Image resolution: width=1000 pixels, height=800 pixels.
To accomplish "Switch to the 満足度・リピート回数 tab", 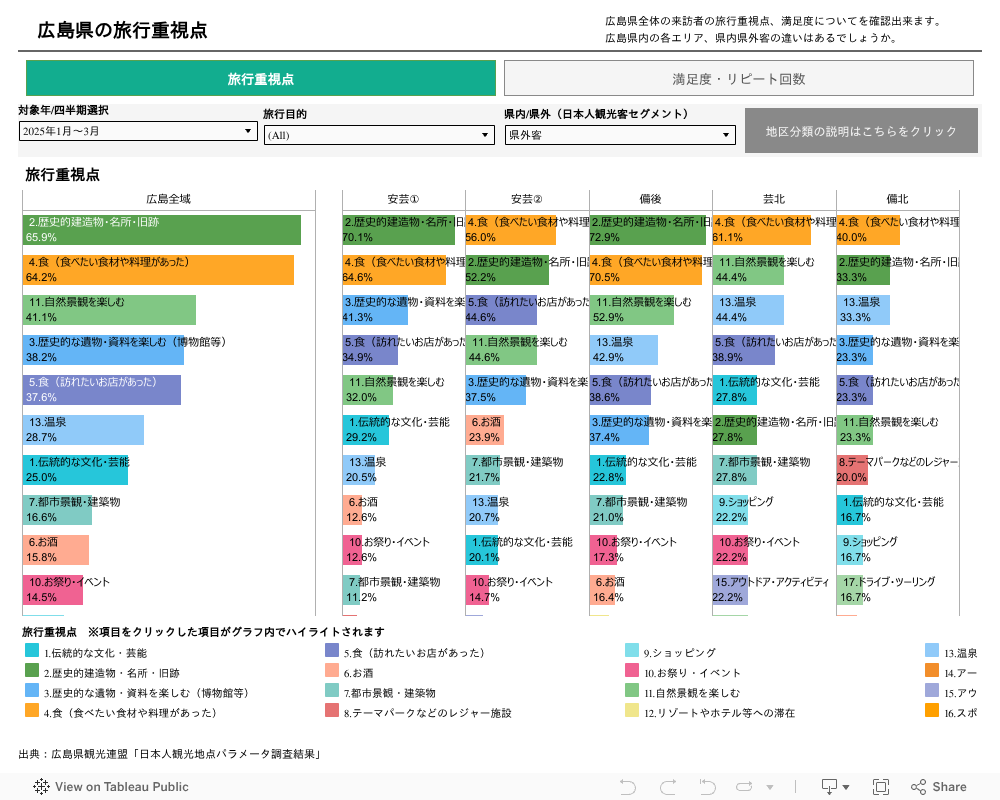I will (738, 79).
